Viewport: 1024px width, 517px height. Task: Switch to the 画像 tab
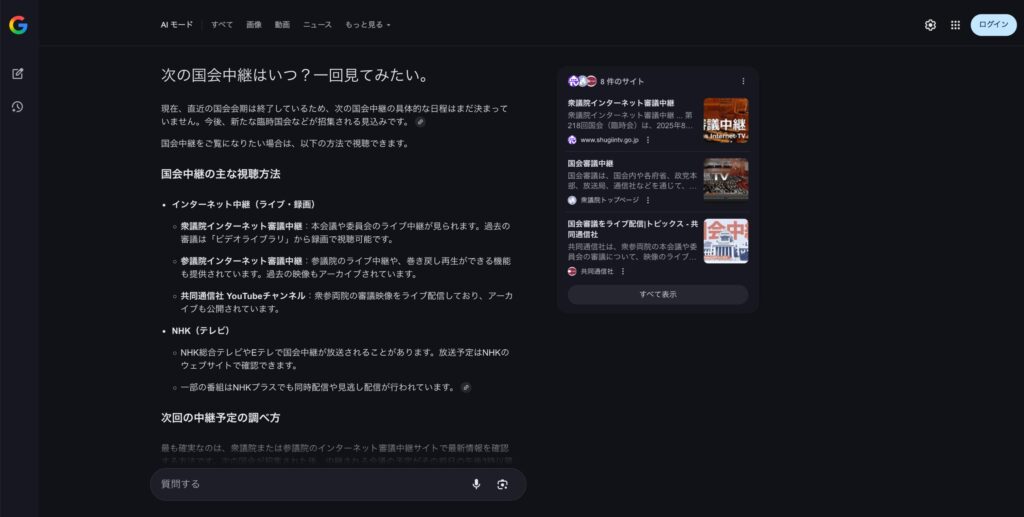254,25
